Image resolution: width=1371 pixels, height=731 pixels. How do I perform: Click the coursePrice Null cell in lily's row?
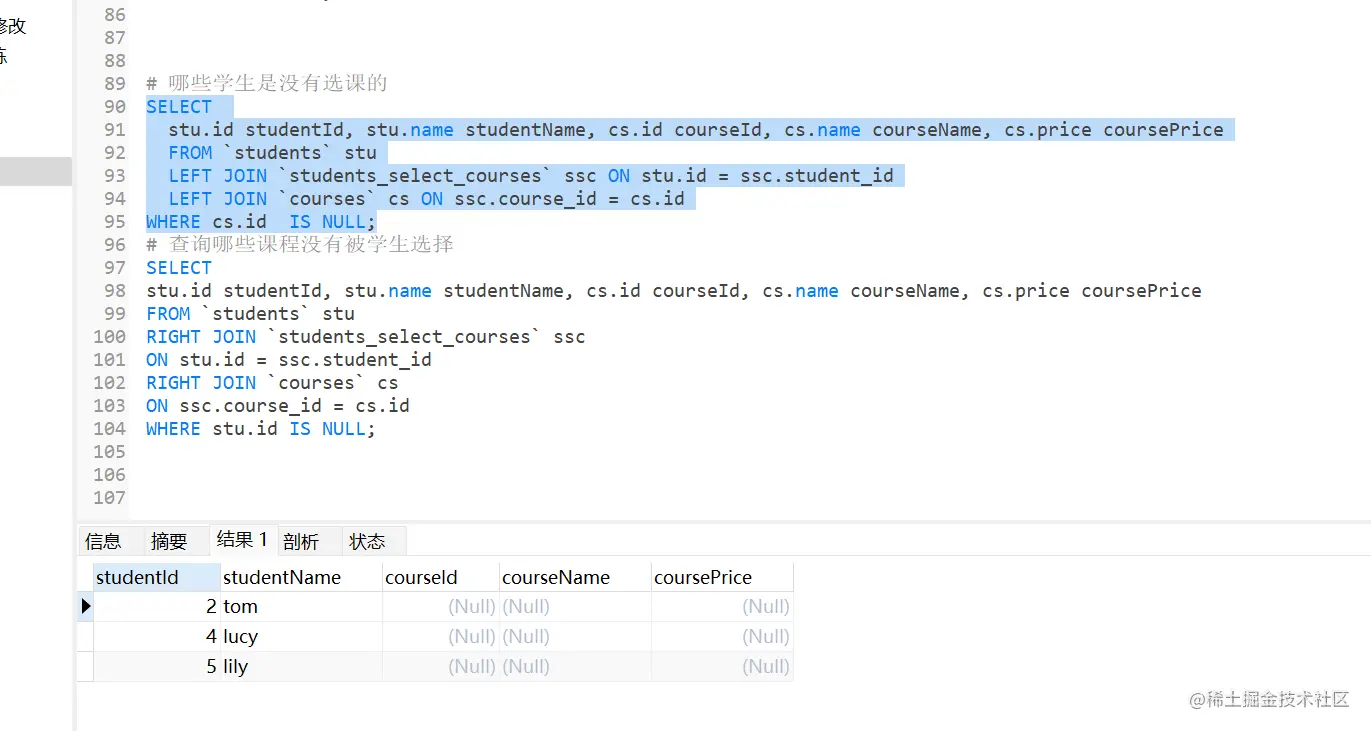coord(722,666)
